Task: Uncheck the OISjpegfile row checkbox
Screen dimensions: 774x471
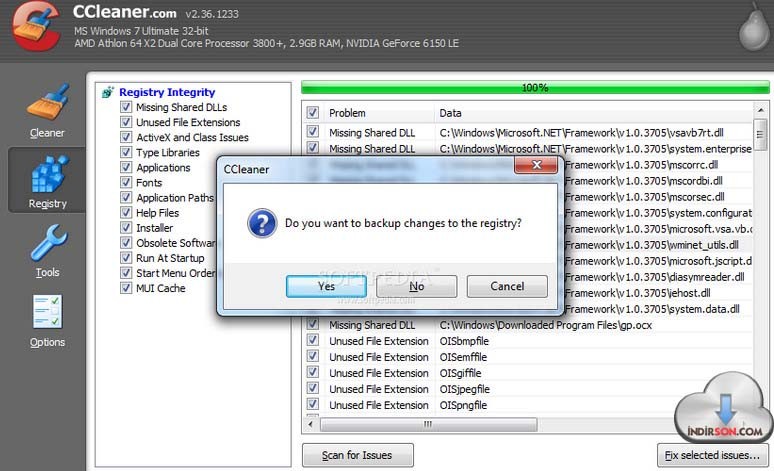Action: coord(312,389)
